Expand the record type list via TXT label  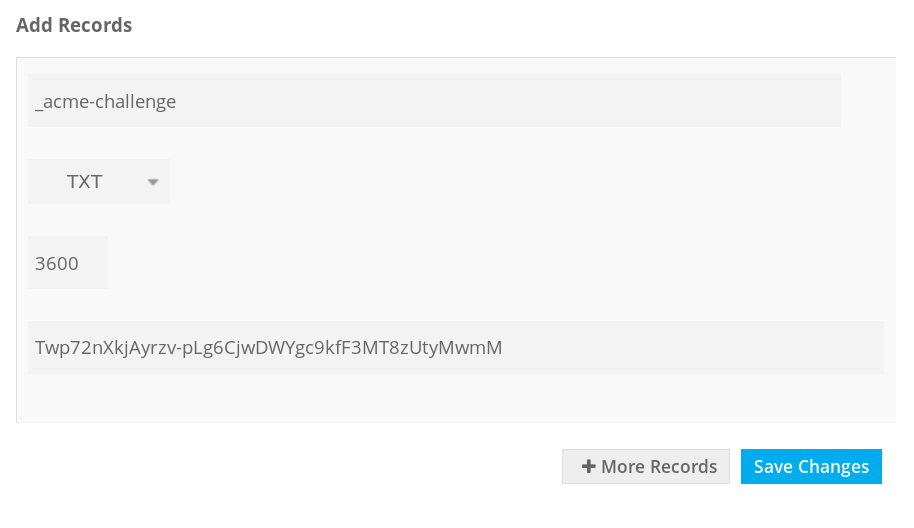click(85, 182)
